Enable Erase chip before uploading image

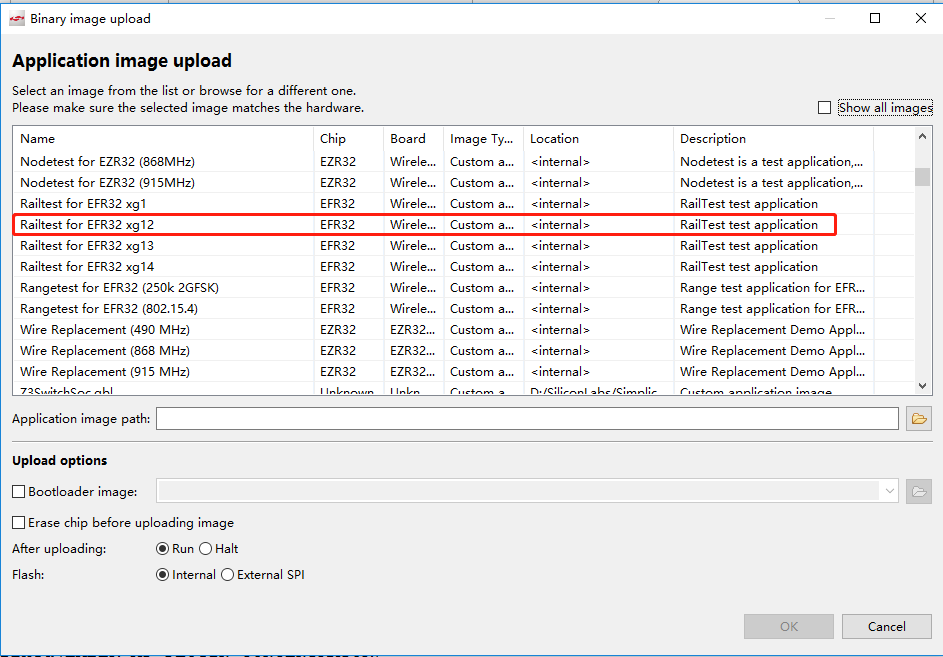(x=19, y=522)
